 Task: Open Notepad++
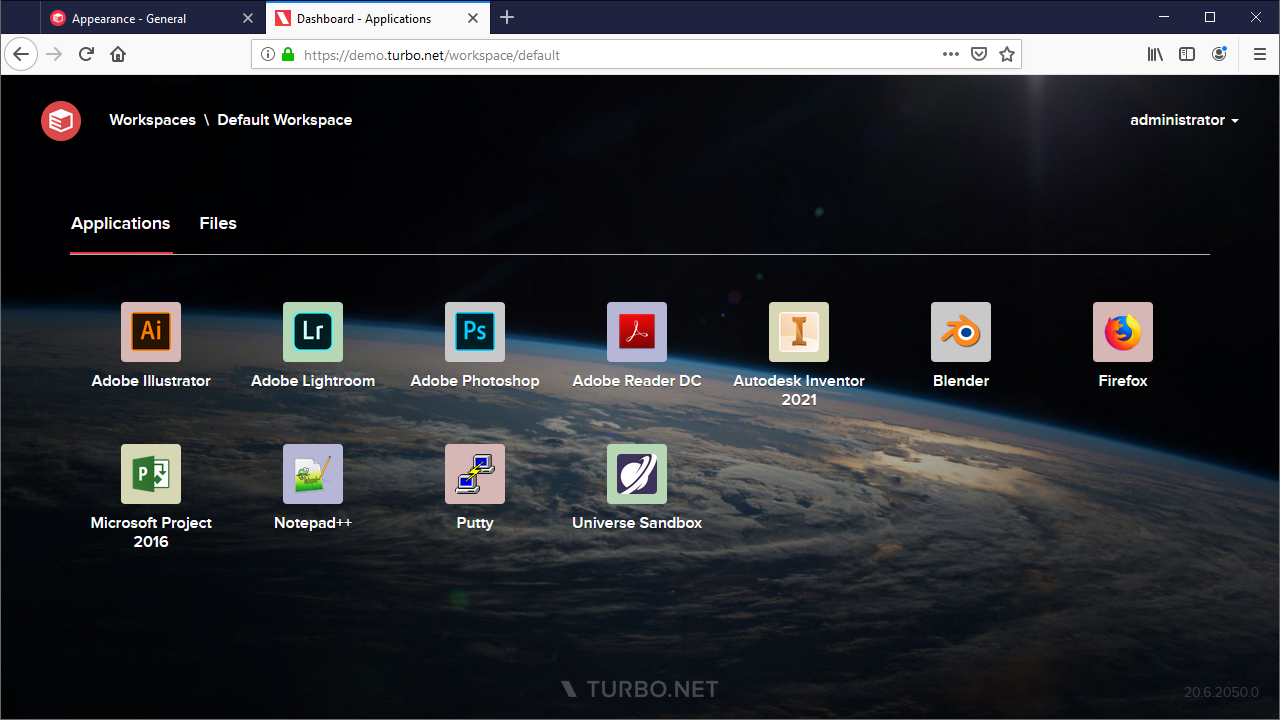313,473
